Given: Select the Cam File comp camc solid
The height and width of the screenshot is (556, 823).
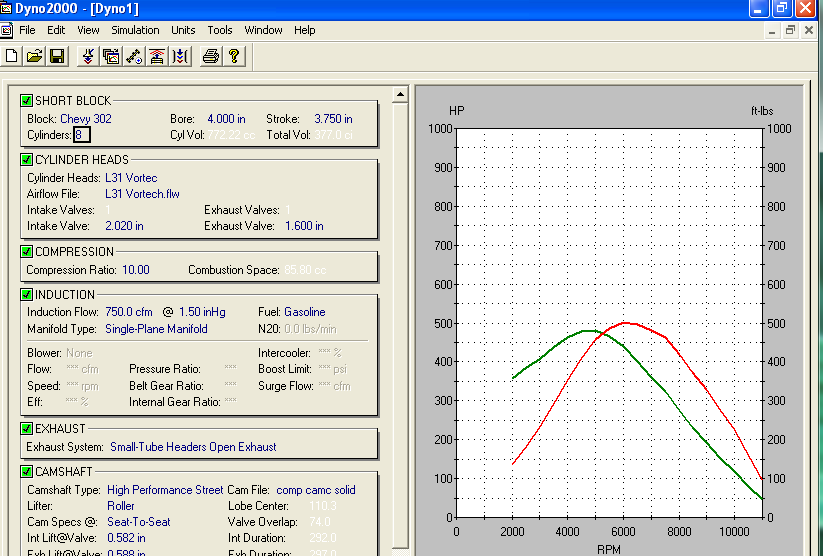Looking at the screenshot, I should 316,490.
